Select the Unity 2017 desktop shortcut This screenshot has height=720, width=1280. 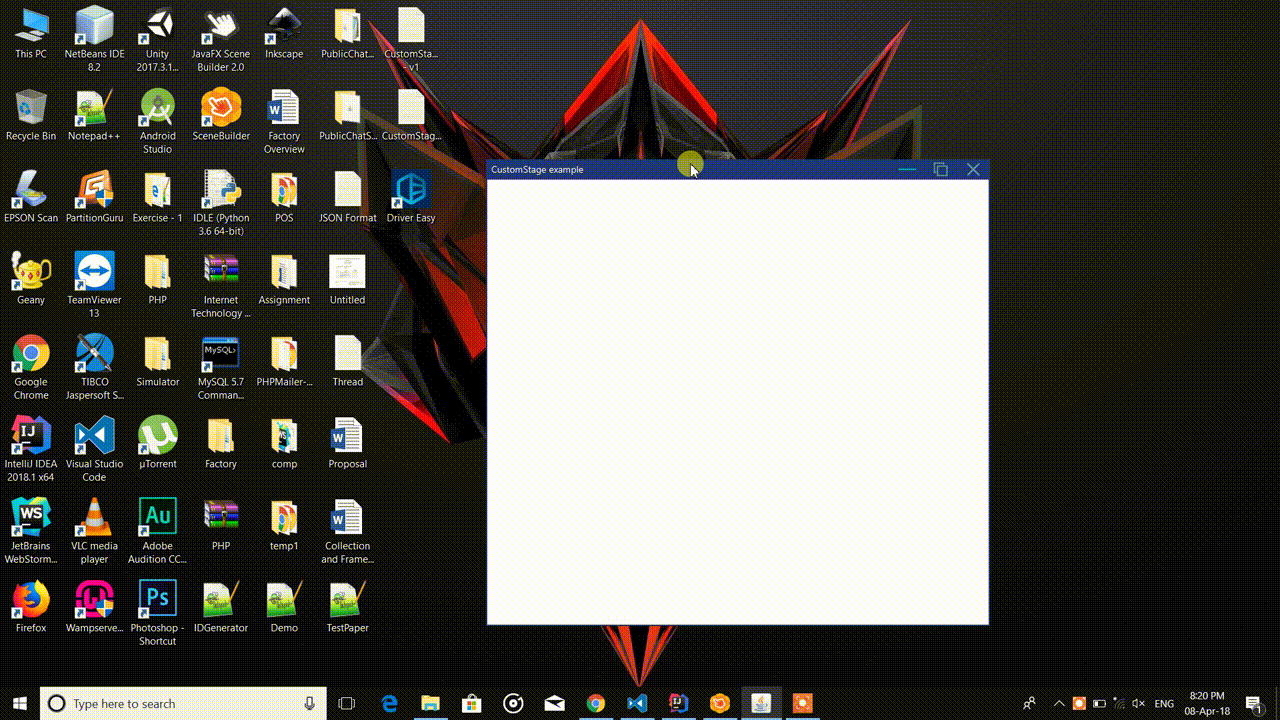coord(157,38)
